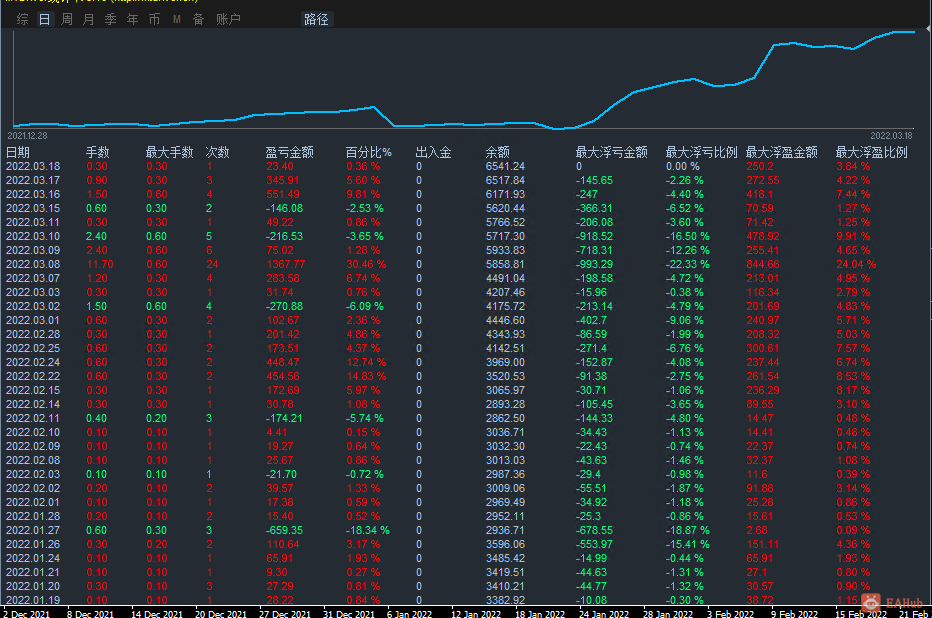Click trade count 24
Image resolution: width=932 pixels, height=618 pixels.
pyautogui.click(x=212, y=264)
